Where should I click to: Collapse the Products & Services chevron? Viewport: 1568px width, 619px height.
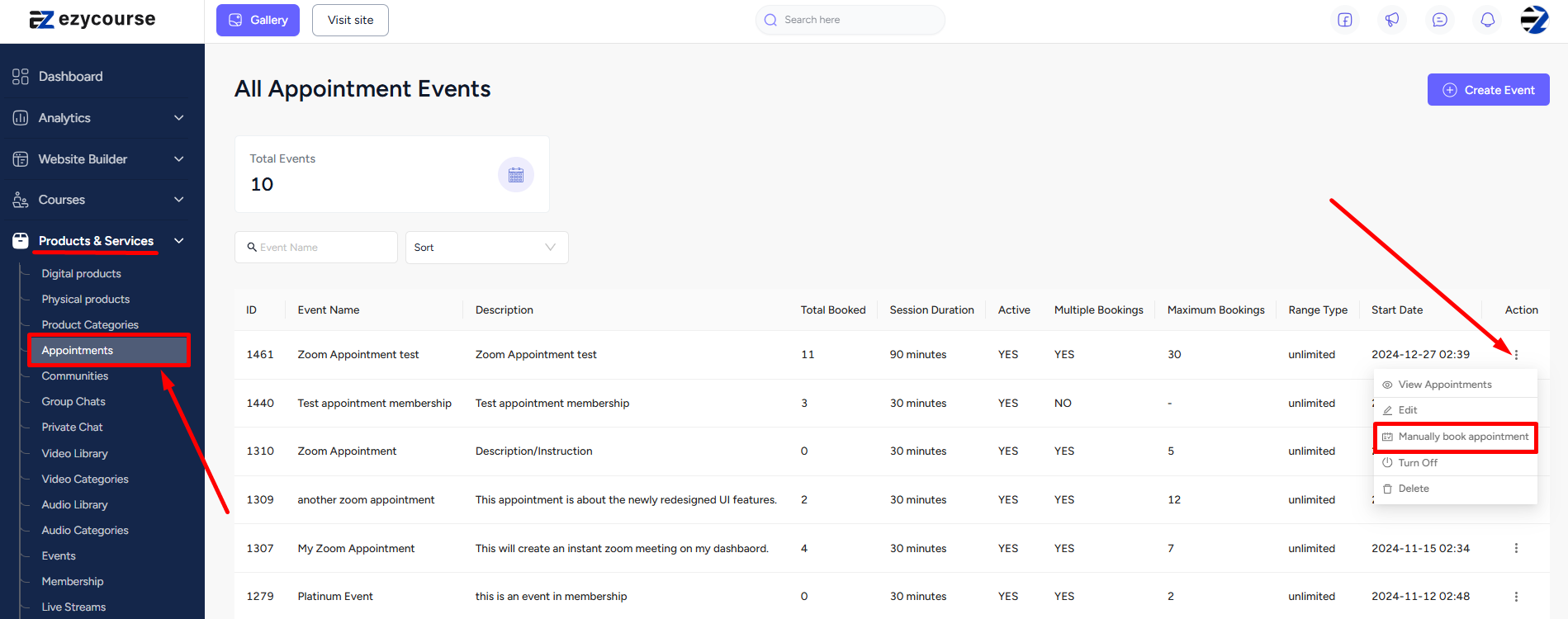pyautogui.click(x=179, y=241)
